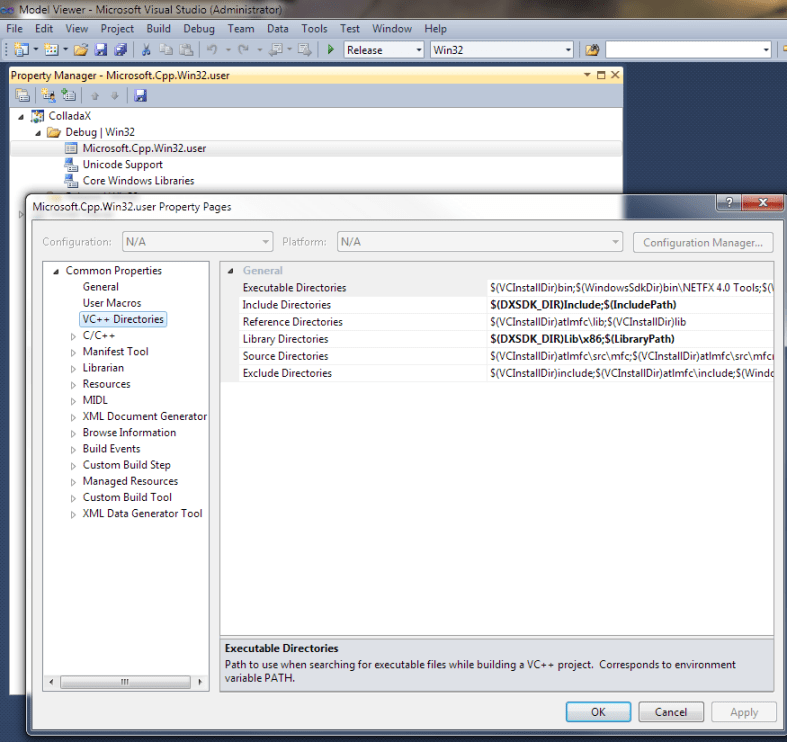Select User Macros in Common Properties
The height and width of the screenshot is (742, 787).
coord(111,303)
